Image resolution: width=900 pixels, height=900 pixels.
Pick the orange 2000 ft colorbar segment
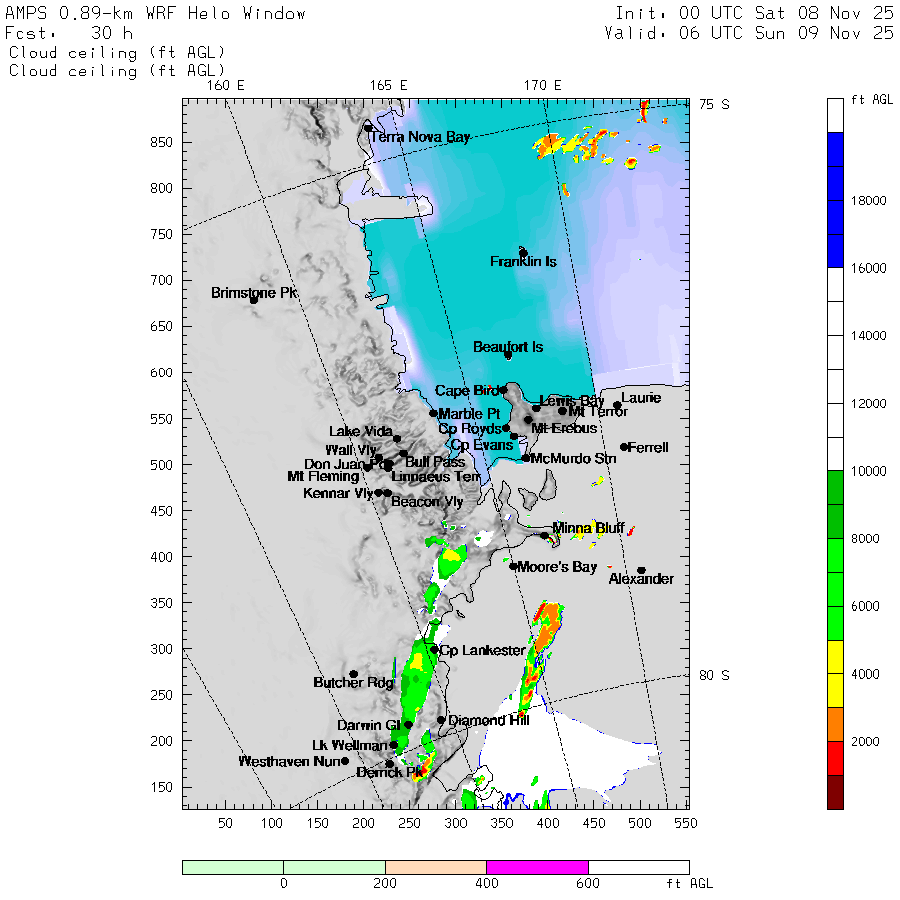(835, 724)
